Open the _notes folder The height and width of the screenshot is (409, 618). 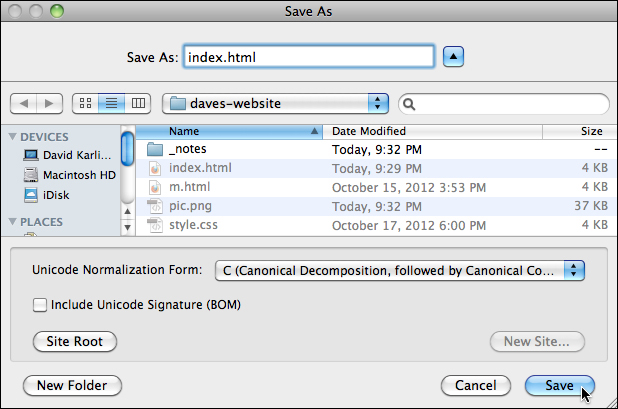tap(187, 149)
